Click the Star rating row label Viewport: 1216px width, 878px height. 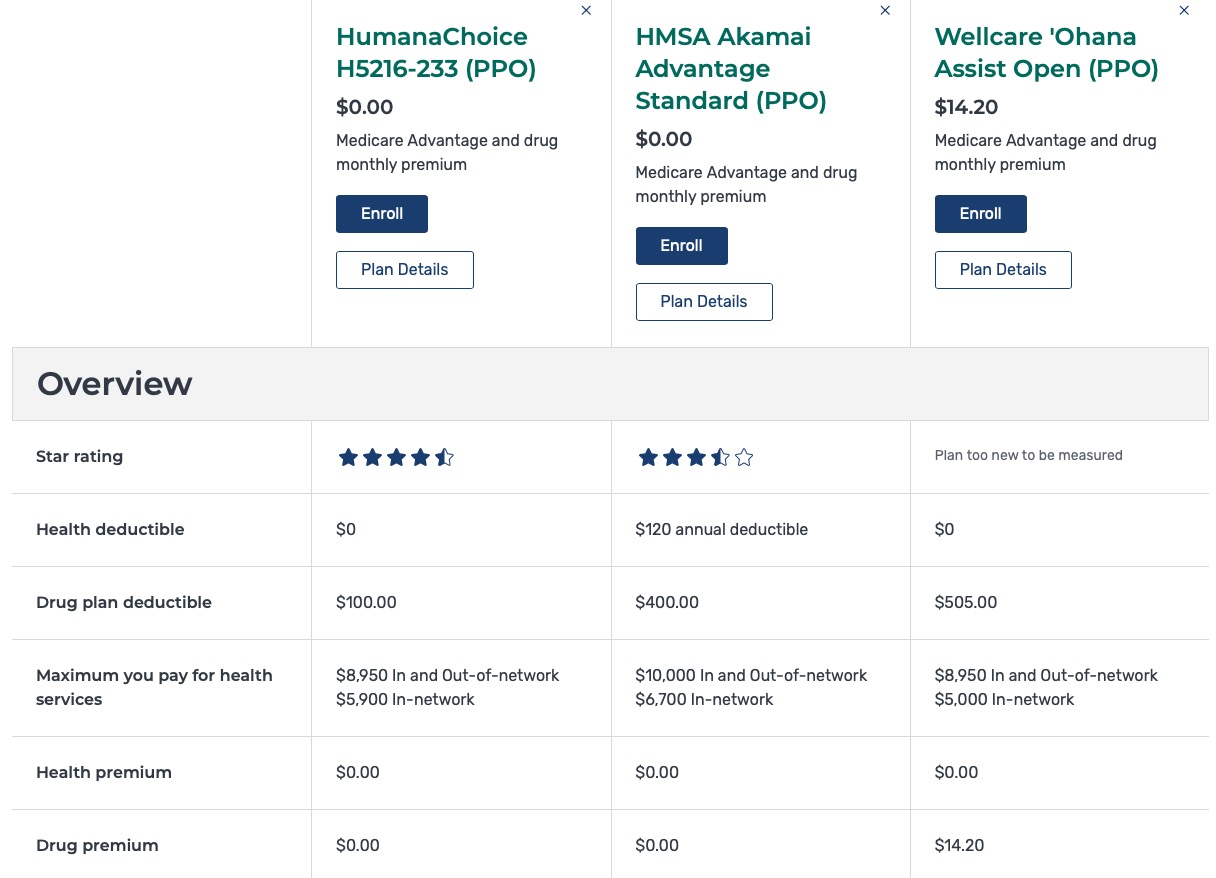[80, 457]
